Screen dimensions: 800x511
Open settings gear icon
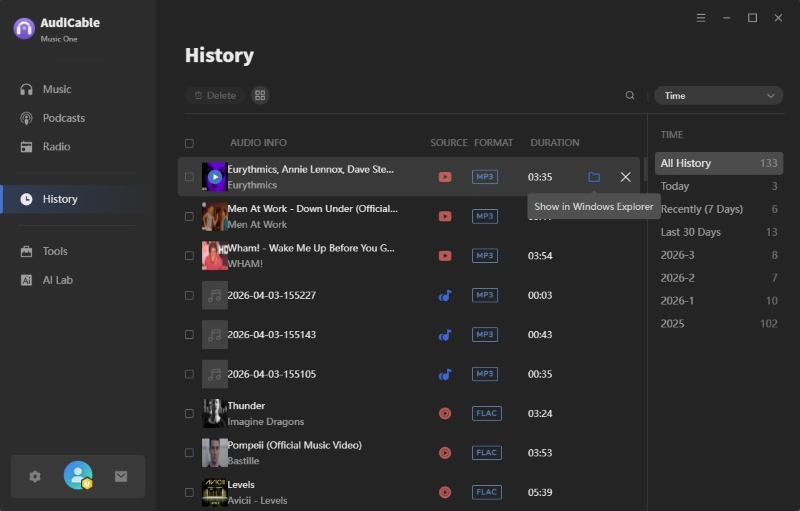(x=35, y=476)
